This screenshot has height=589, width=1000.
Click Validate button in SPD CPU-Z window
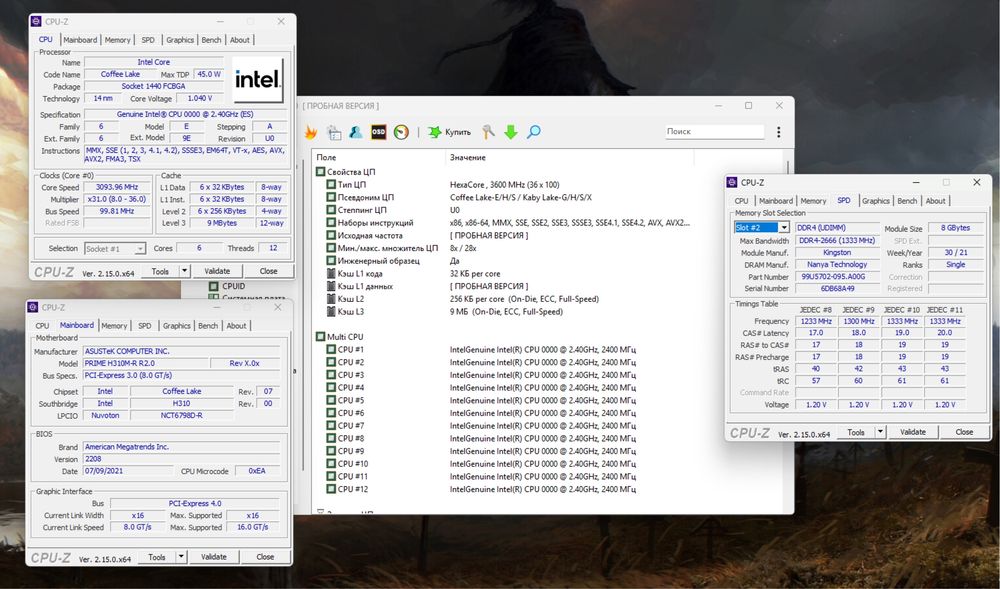pyautogui.click(x=913, y=432)
